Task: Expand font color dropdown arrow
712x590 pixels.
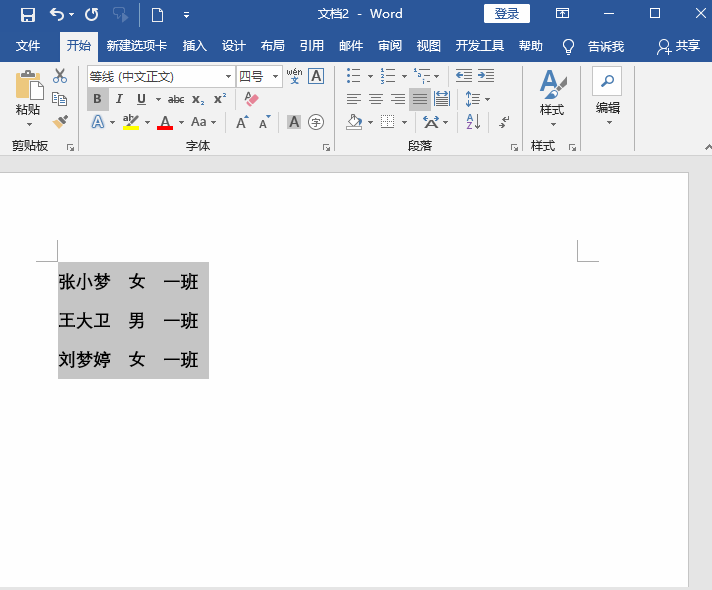Action: (x=181, y=122)
